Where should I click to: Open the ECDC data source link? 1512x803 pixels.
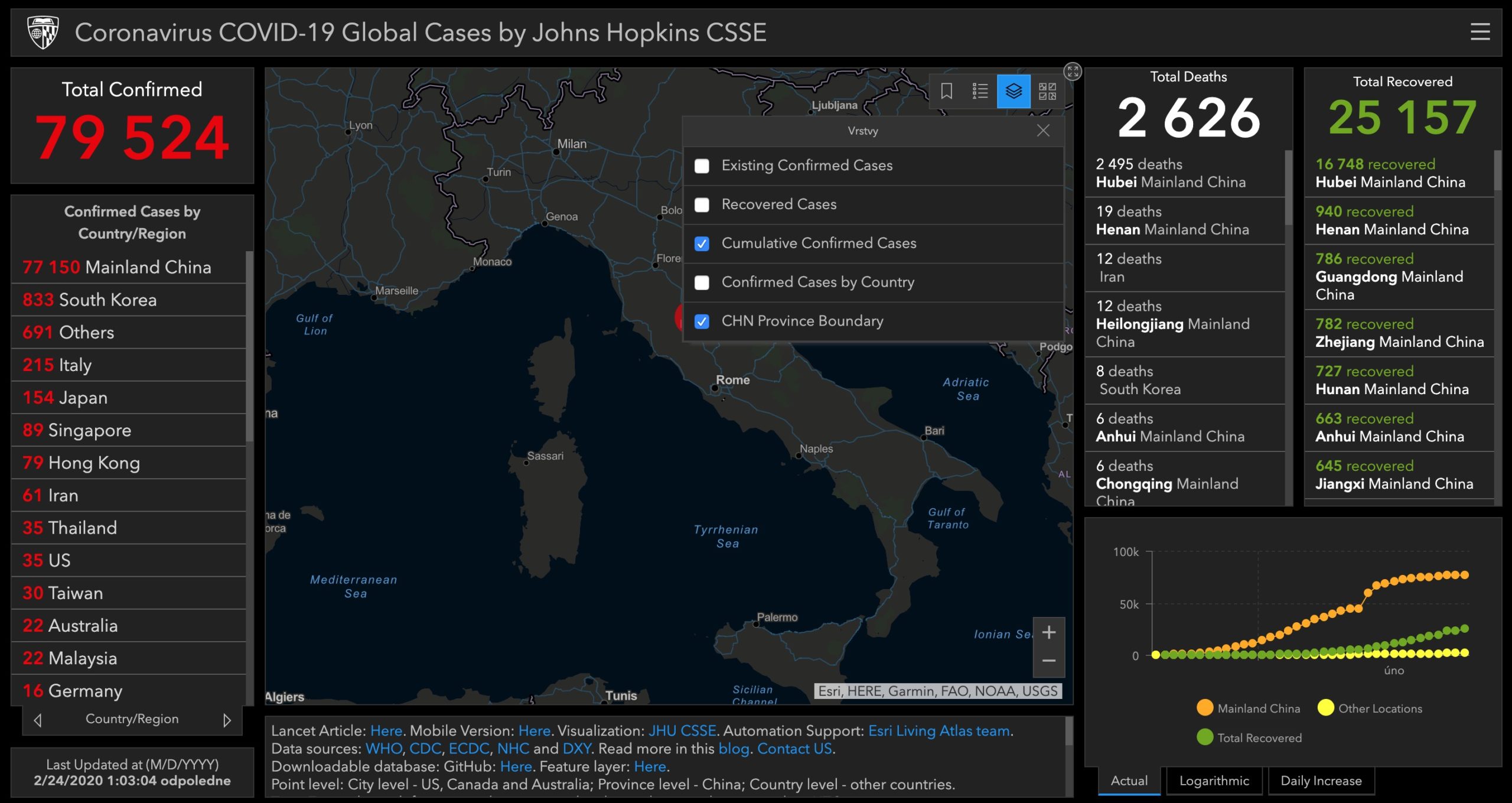click(469, 749)
